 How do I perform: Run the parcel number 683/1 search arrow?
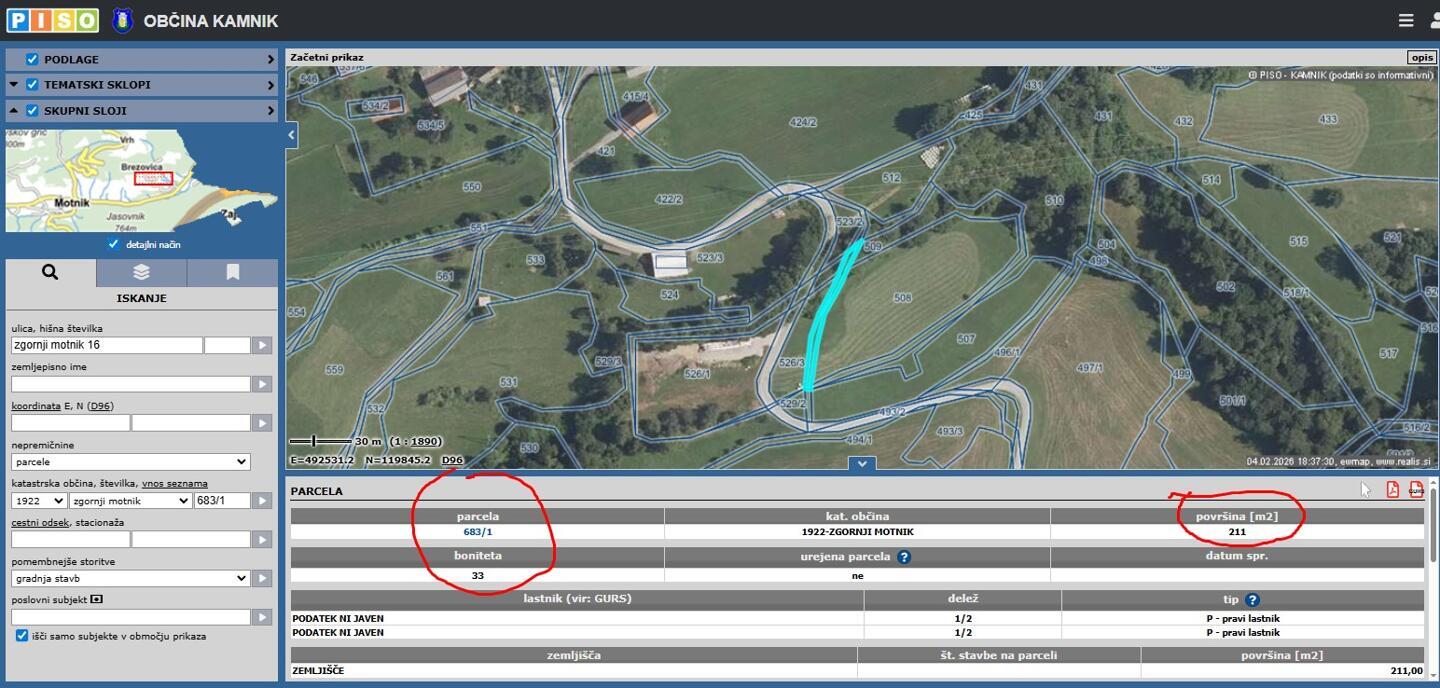click(x=262, y=501)
